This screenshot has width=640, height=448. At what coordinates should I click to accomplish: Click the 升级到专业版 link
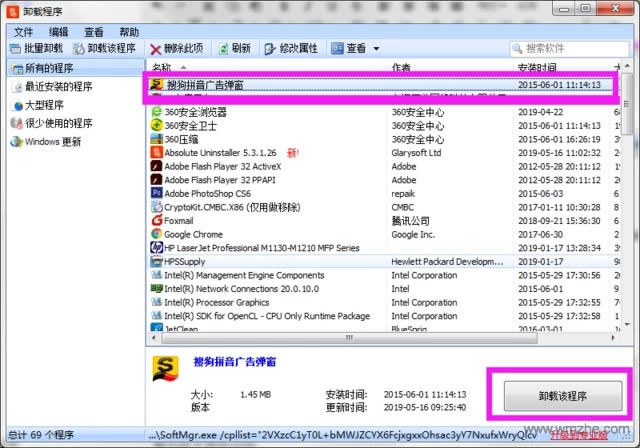point(579,435)
